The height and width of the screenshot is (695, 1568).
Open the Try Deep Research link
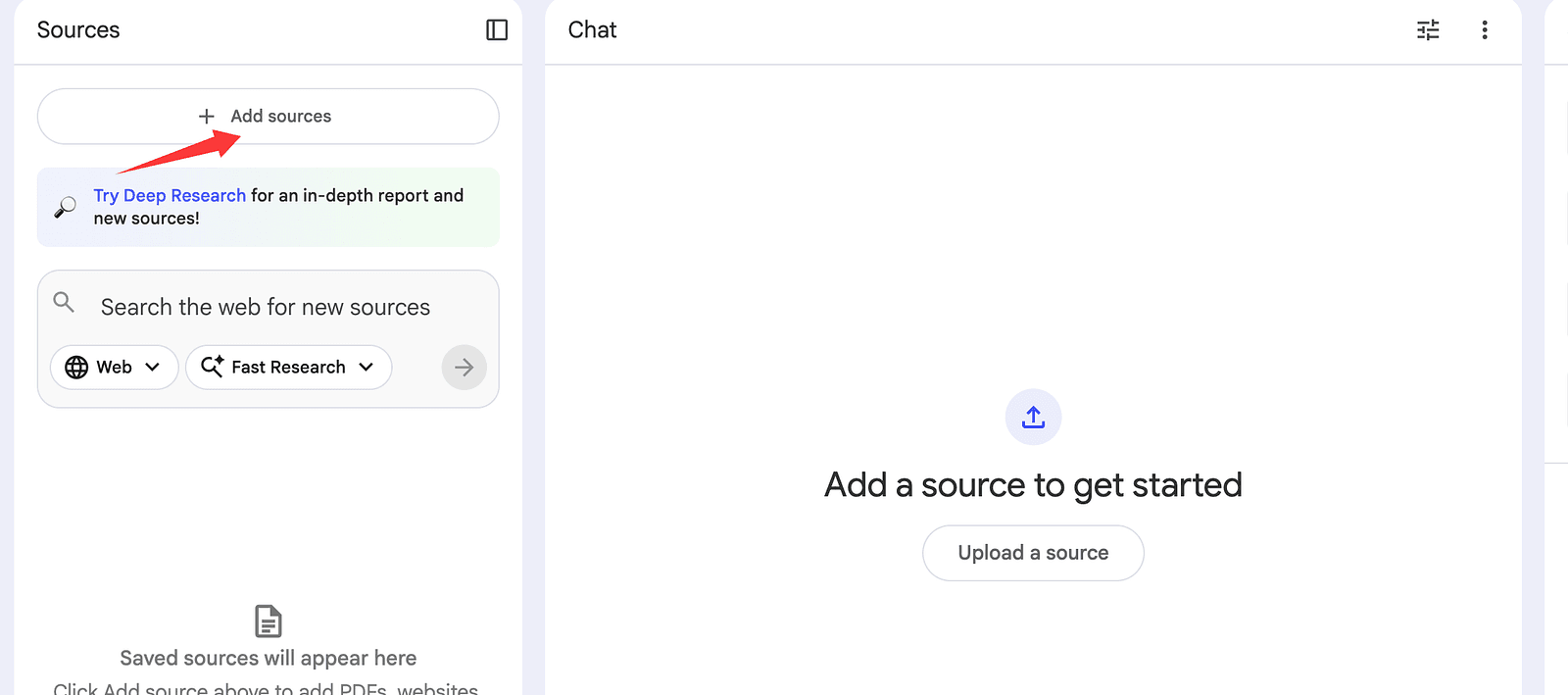click(170, 195)
